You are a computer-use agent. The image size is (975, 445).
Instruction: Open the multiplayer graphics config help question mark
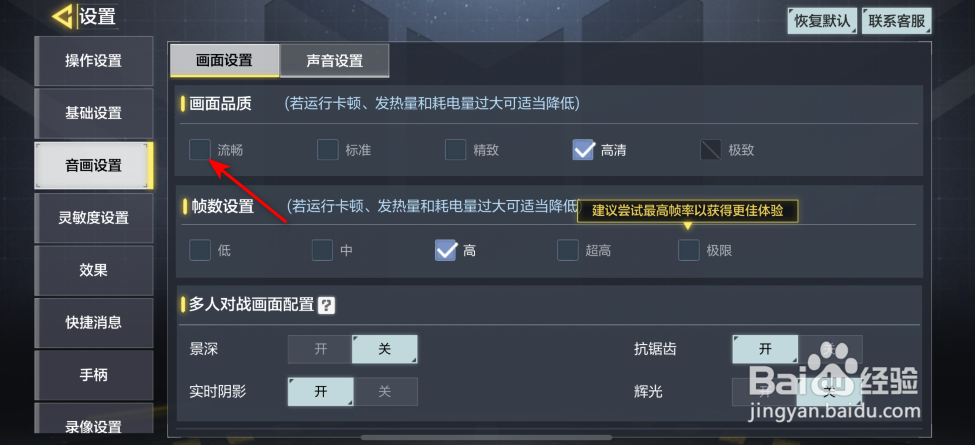click(x=326, y=305)
